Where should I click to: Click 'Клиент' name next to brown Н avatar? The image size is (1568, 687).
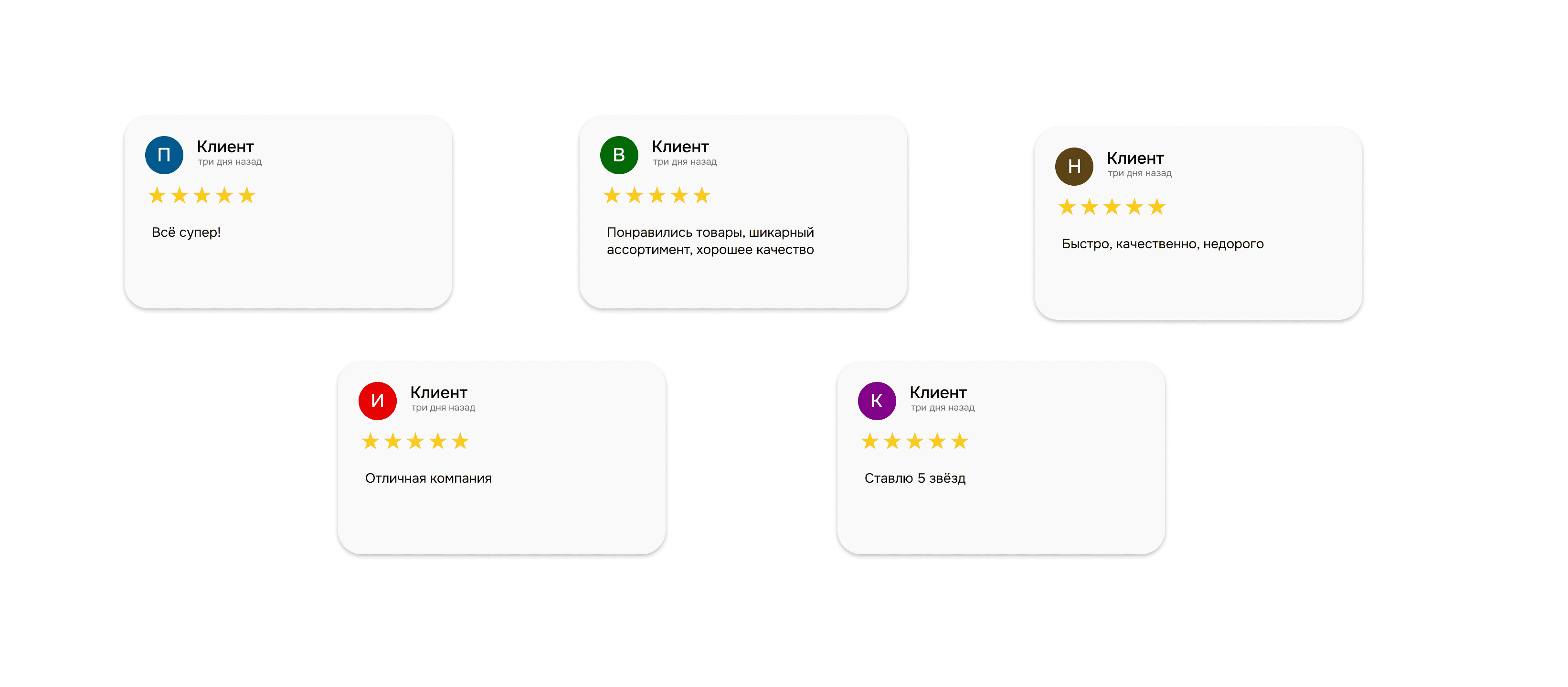[1135, 158]
